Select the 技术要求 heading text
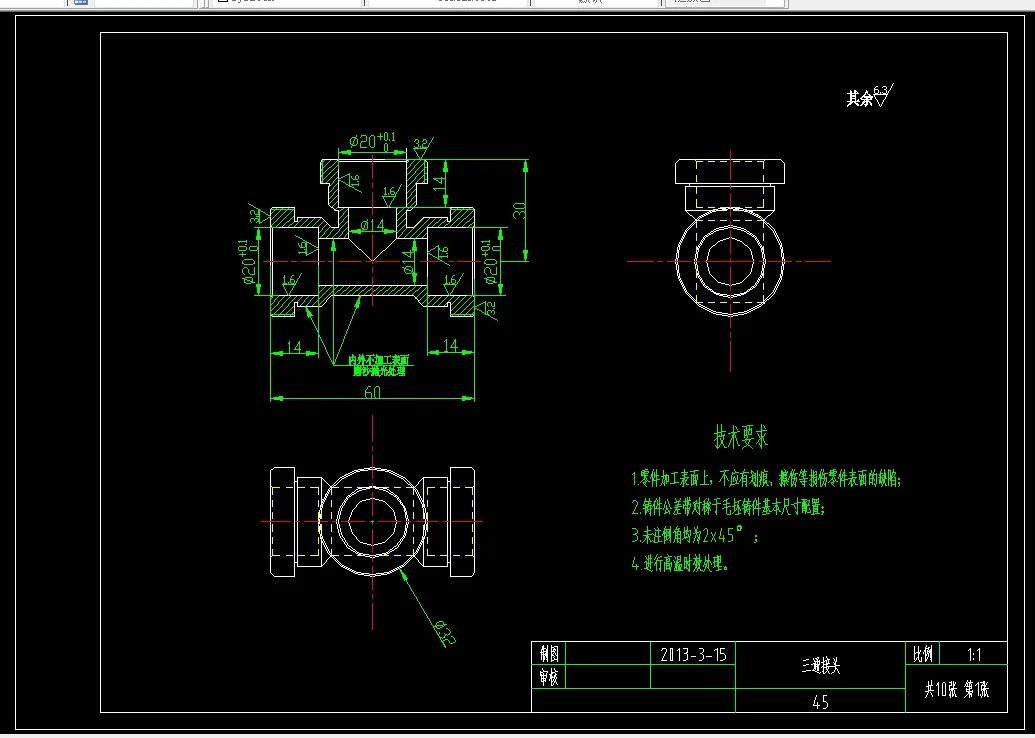This screenshot has height=738, width=1035. [741, 437]
